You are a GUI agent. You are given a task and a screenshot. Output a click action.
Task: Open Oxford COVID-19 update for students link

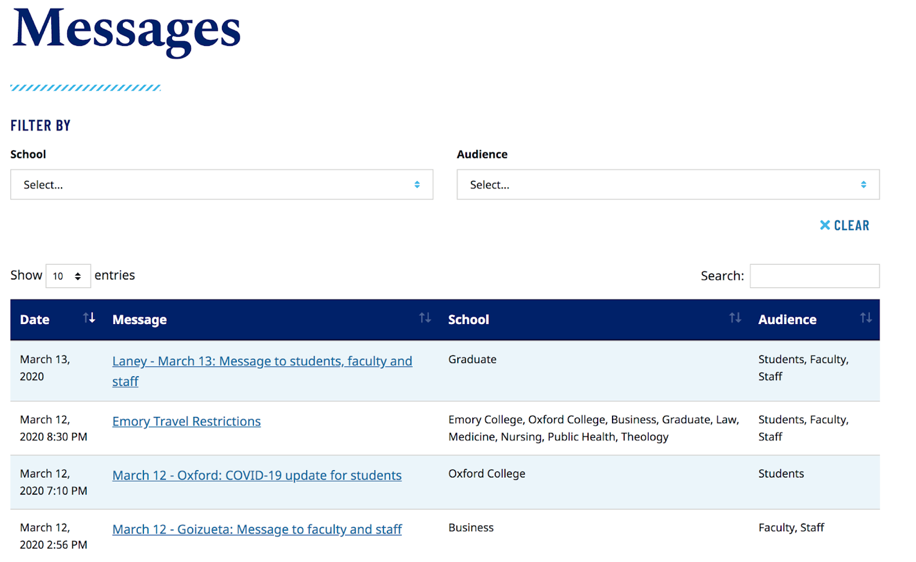coord(256,476)
